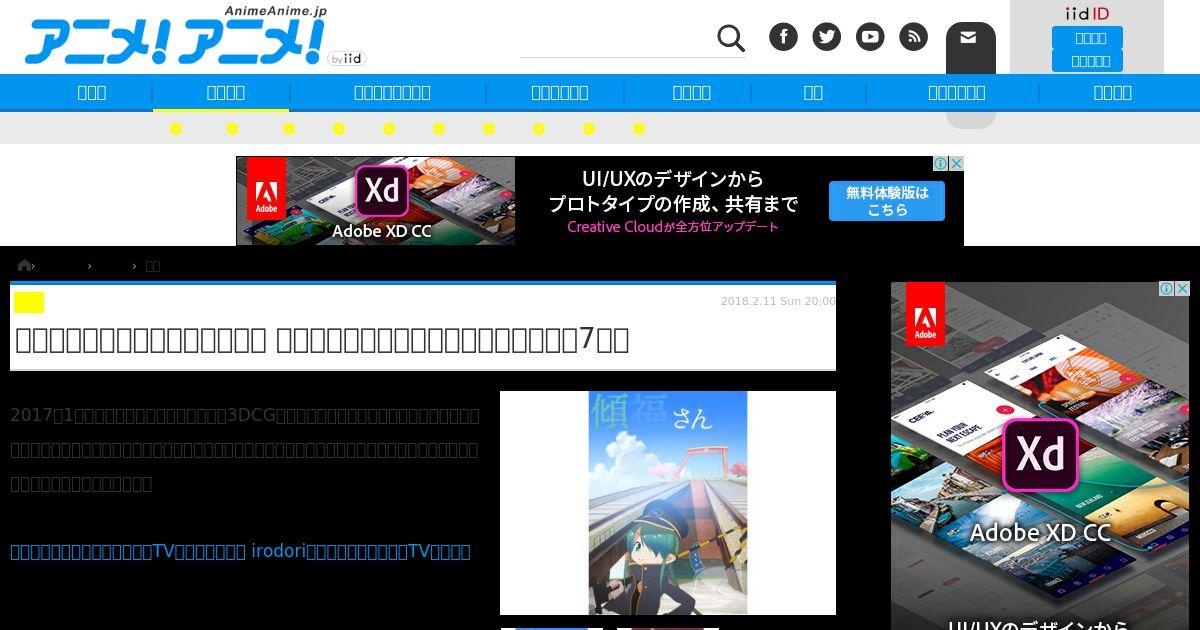The image size is (1200, 630).
Task: Click last yellow dot in sub-navigation
Action: tap(639, 128)
